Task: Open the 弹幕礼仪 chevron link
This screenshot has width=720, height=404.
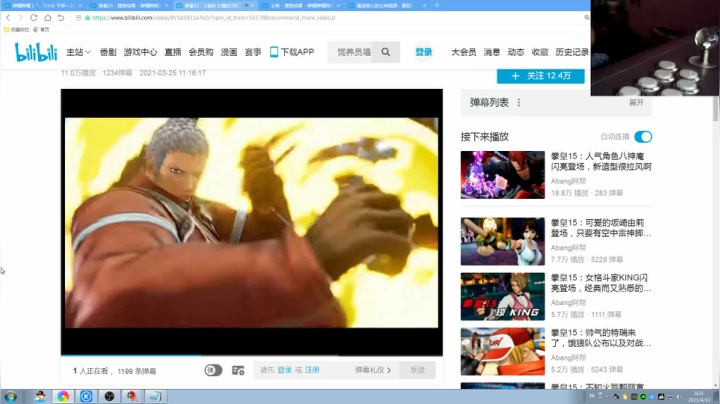Action: click(x=373, y=370)
